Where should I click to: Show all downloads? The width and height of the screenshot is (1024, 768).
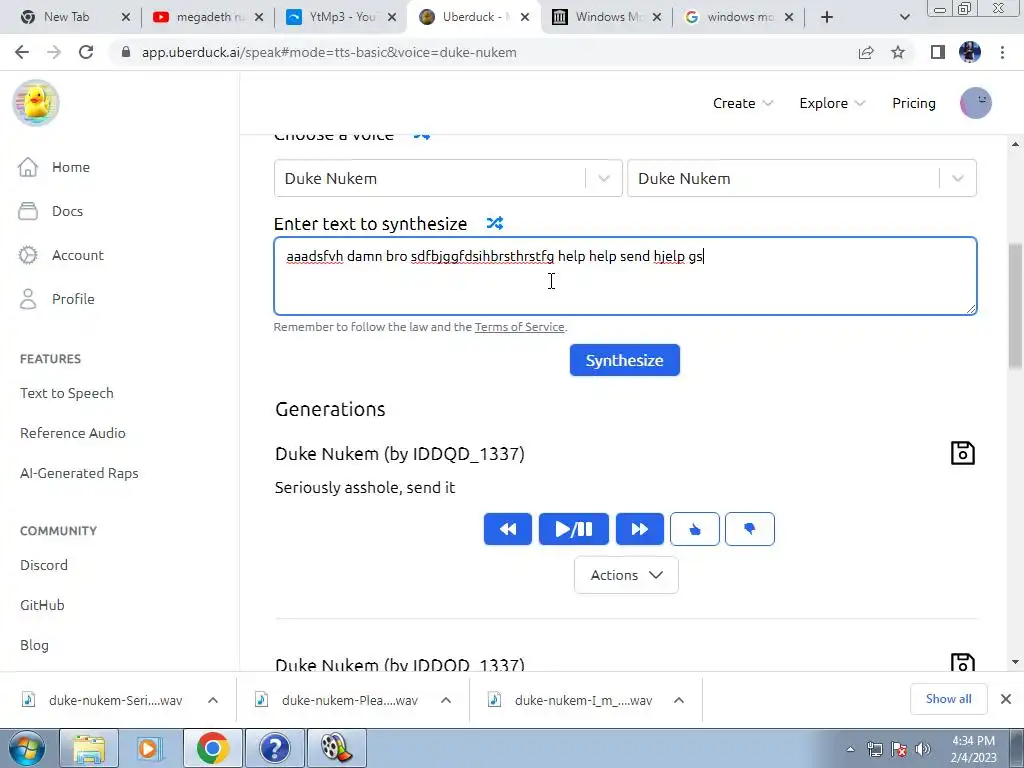click(948, 699)
